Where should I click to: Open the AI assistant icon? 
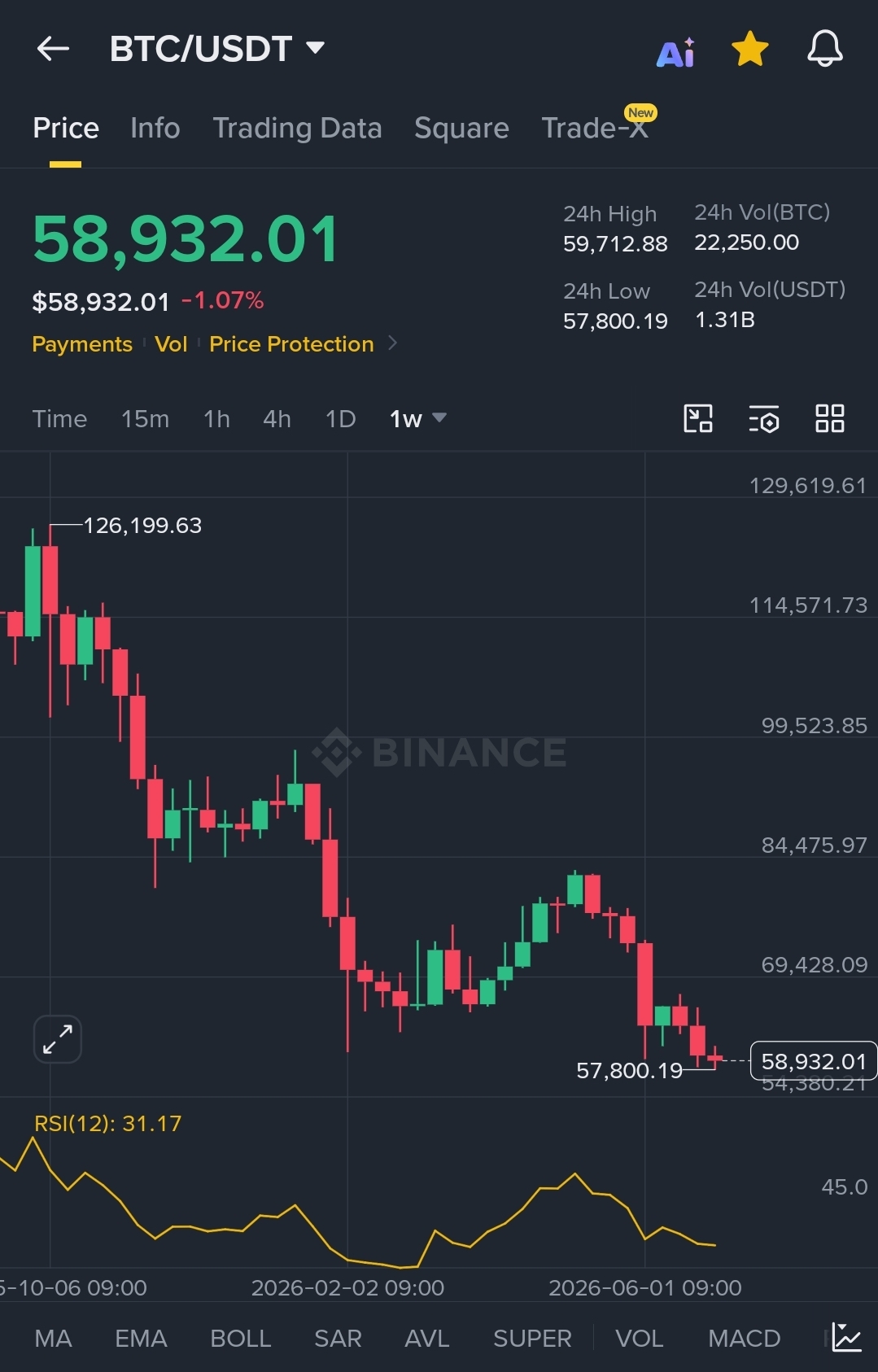point(675,52)
